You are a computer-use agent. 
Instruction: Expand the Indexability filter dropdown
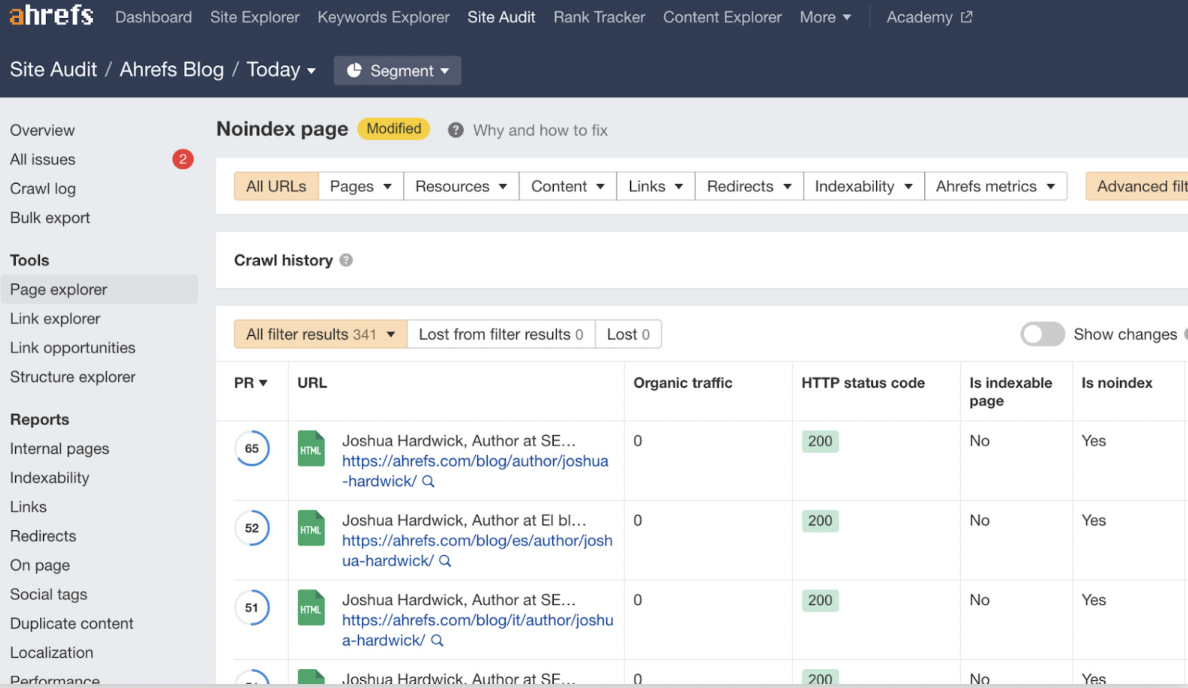click(863, 186)
